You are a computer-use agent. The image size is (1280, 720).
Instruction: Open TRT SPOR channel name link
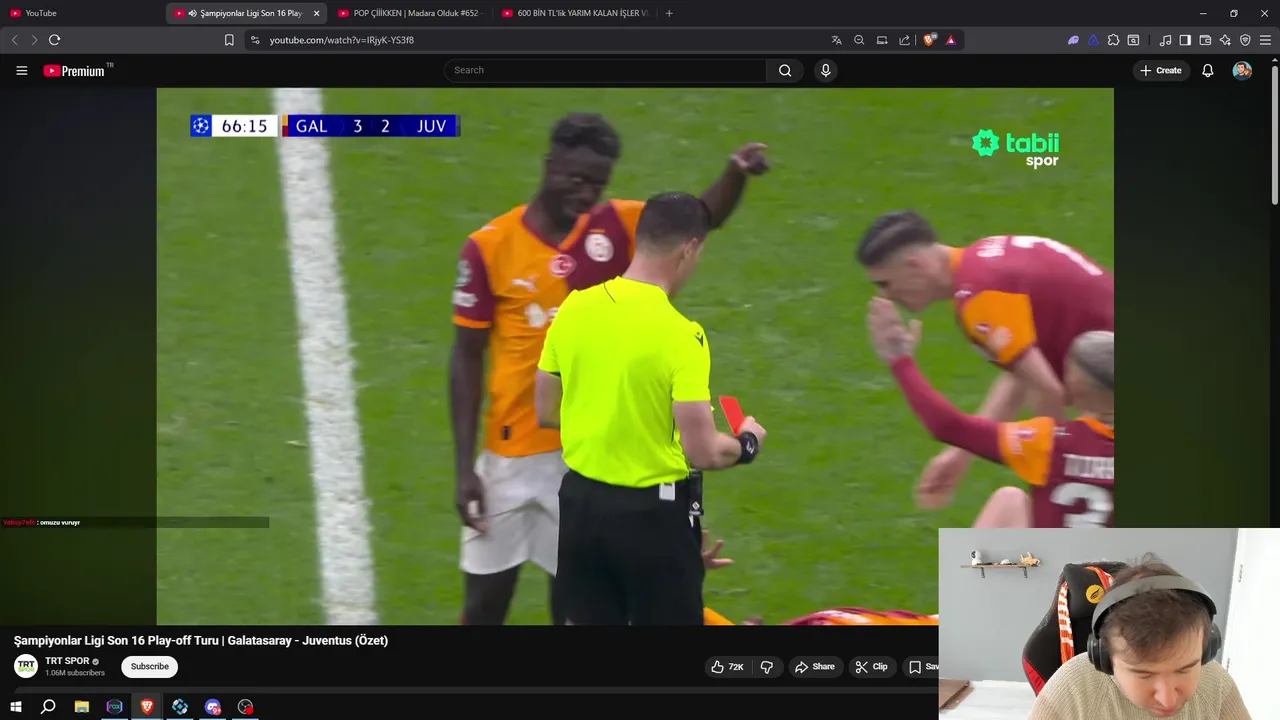[x=67, y=661]
